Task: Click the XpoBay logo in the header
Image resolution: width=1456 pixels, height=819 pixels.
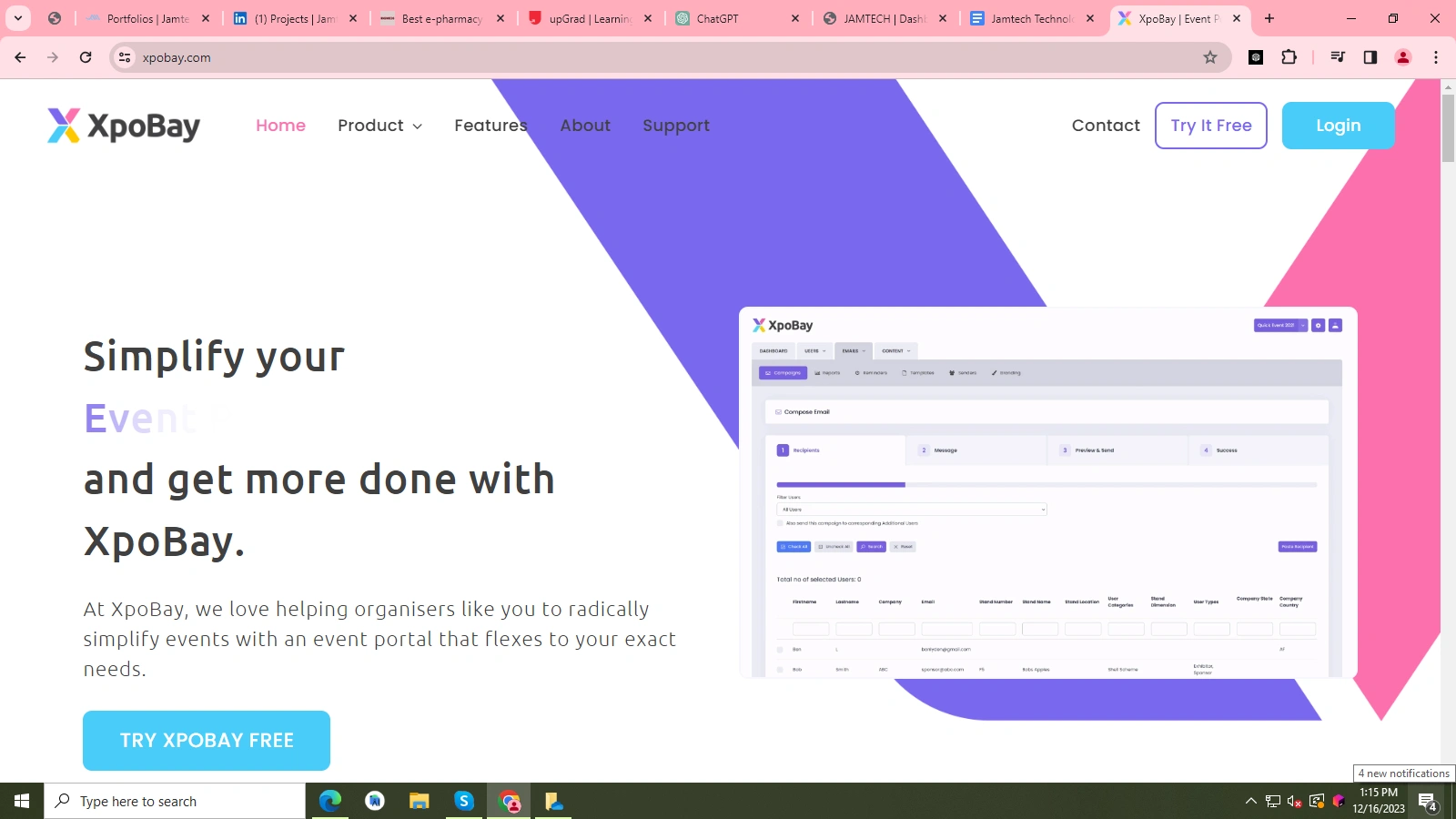Action: [124, 126]
